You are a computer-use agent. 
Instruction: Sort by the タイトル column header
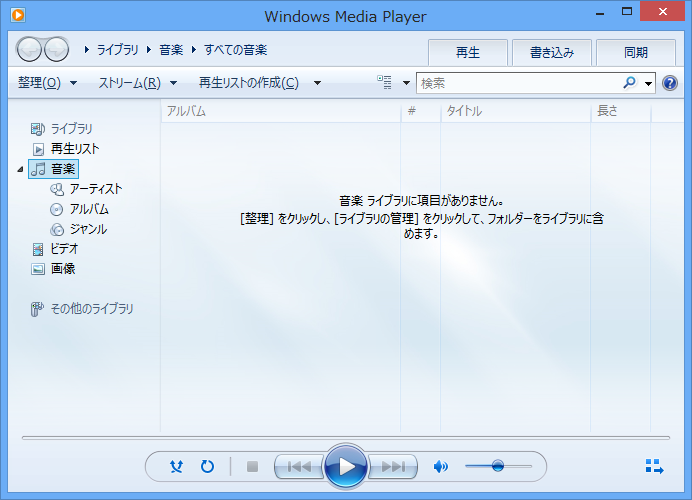tap(515, 111)
